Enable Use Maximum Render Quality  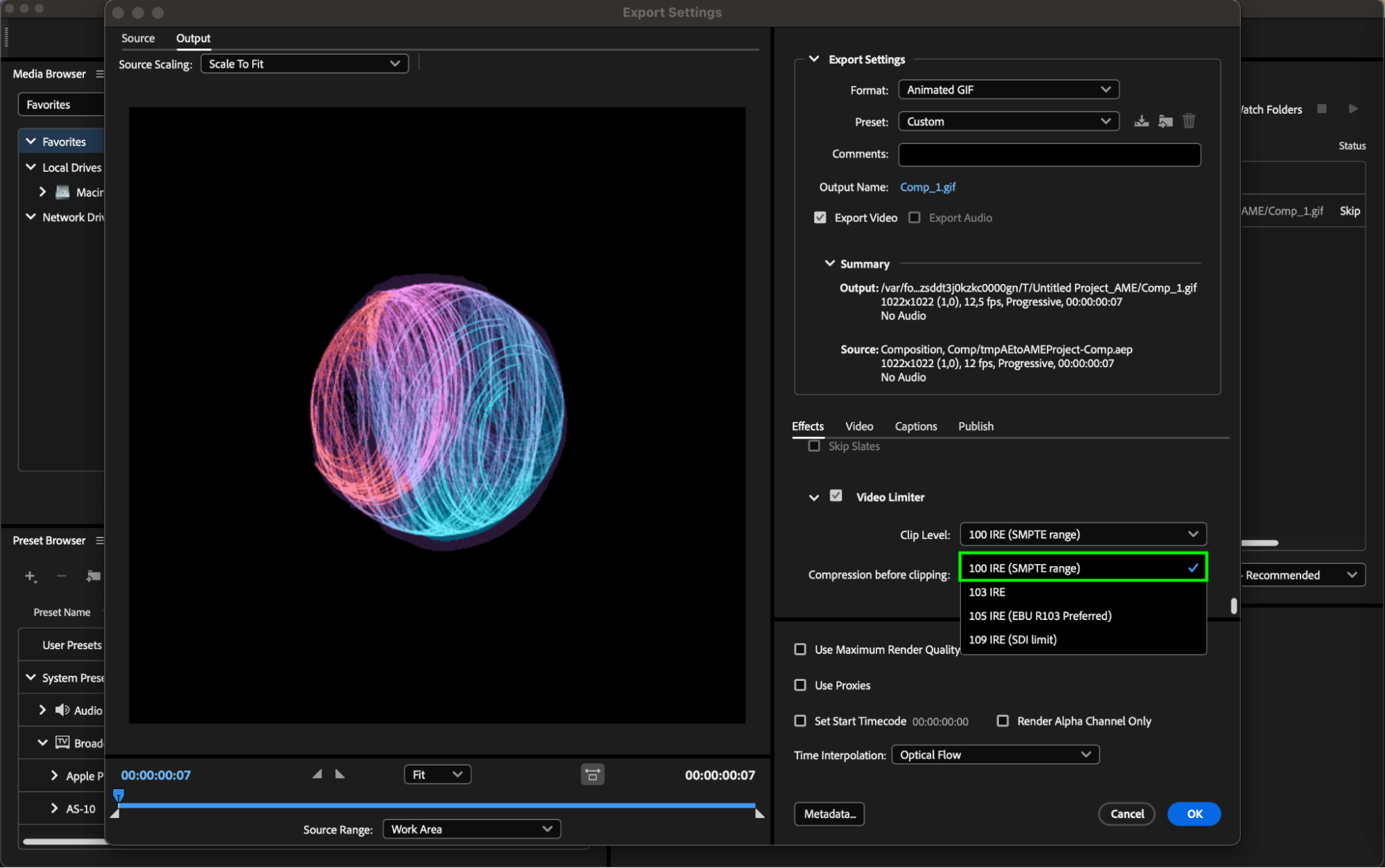tap(800, 649)
